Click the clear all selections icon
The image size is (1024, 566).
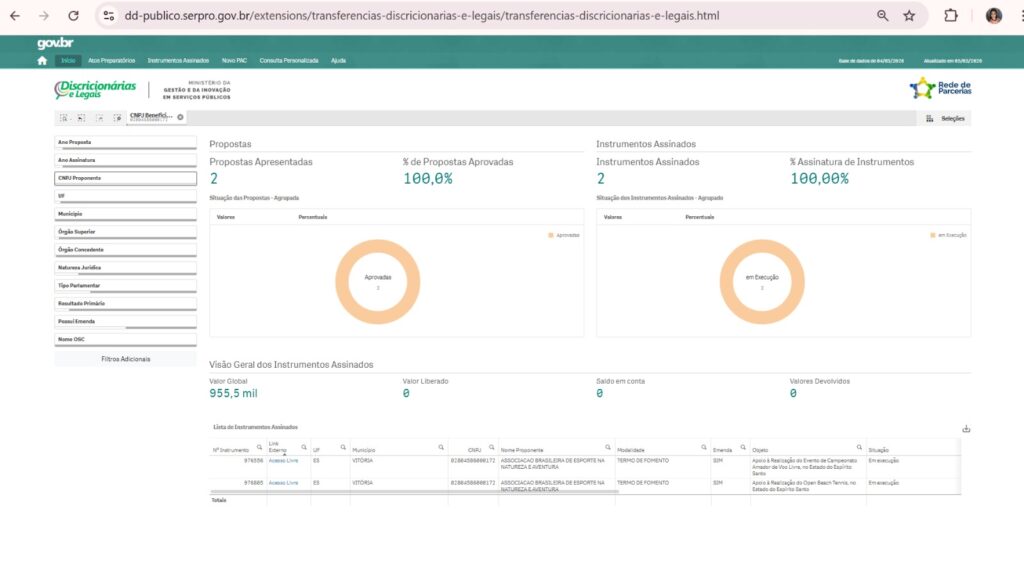point(117,118)
